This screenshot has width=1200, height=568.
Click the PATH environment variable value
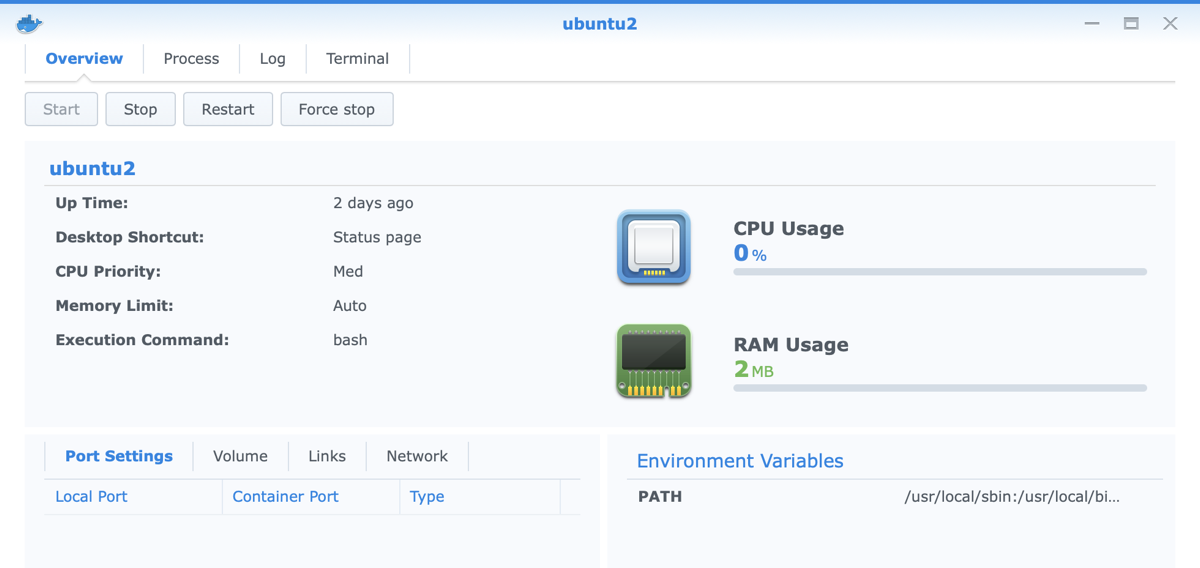1011,497
